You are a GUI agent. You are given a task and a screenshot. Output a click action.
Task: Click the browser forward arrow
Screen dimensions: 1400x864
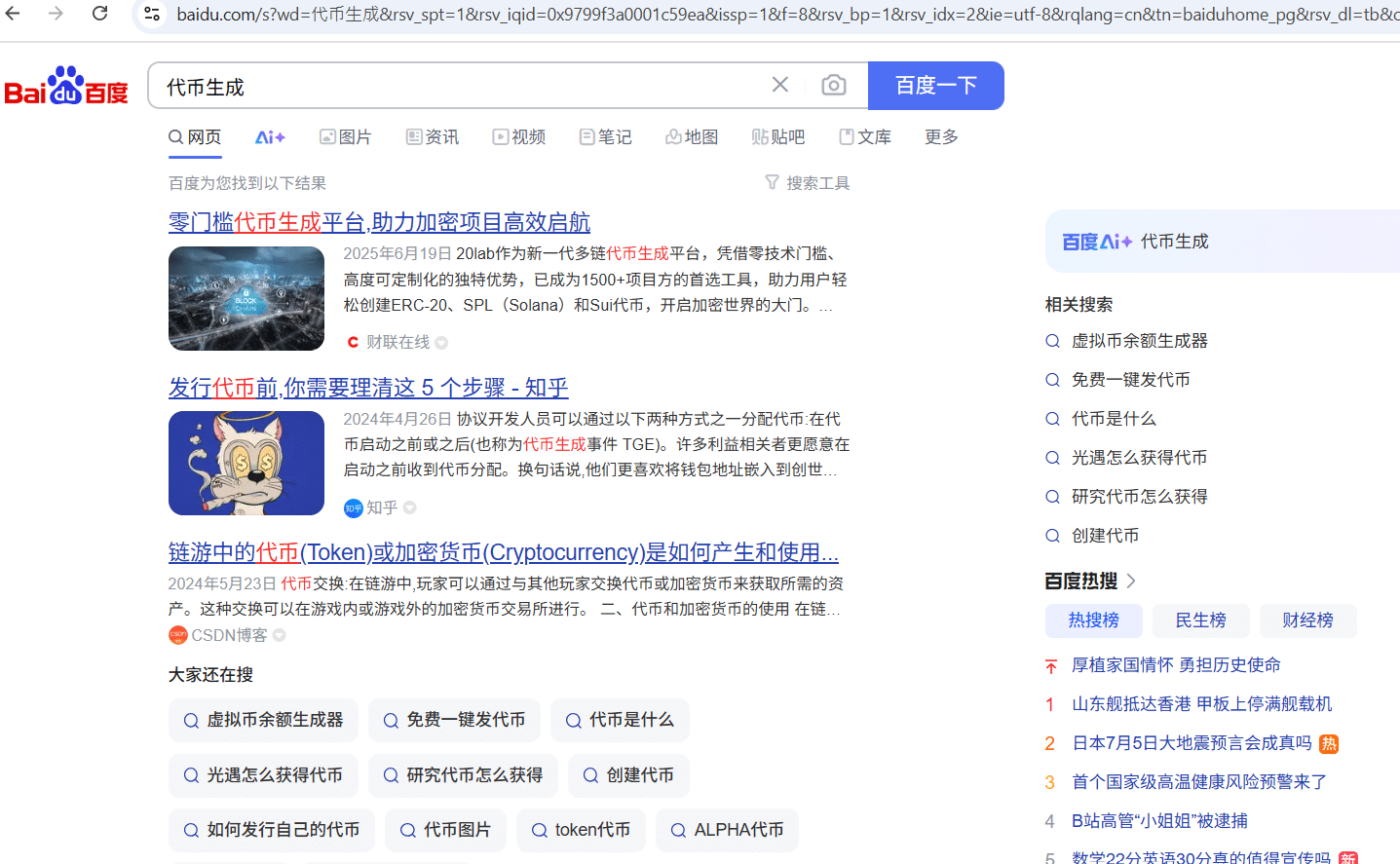[56, 14]
